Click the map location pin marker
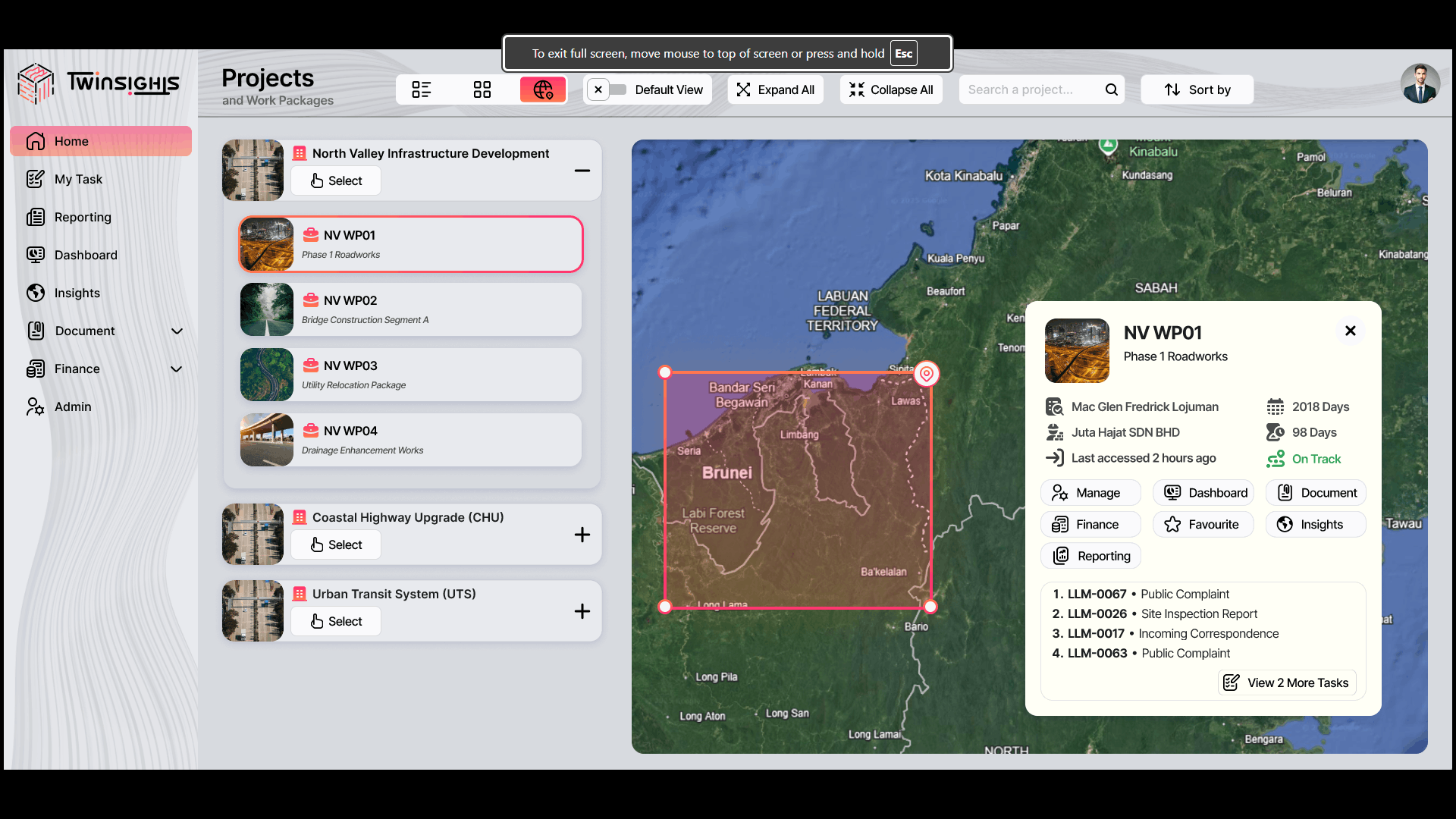 point(926,374)
